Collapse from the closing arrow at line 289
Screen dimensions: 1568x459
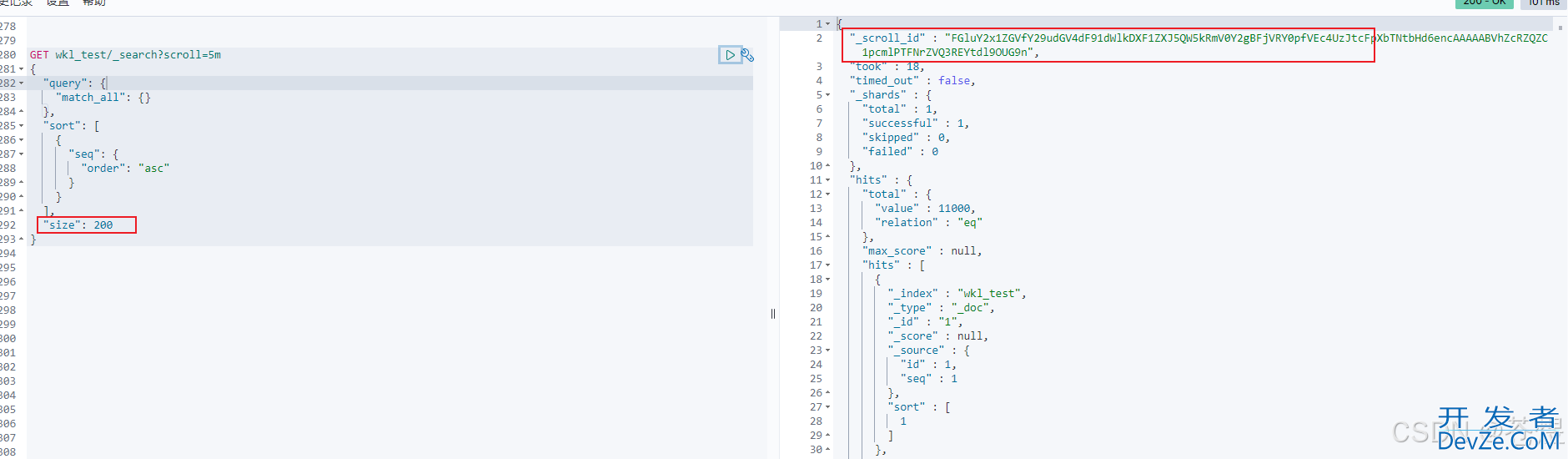pyautogui.click(x=21, y=183)
